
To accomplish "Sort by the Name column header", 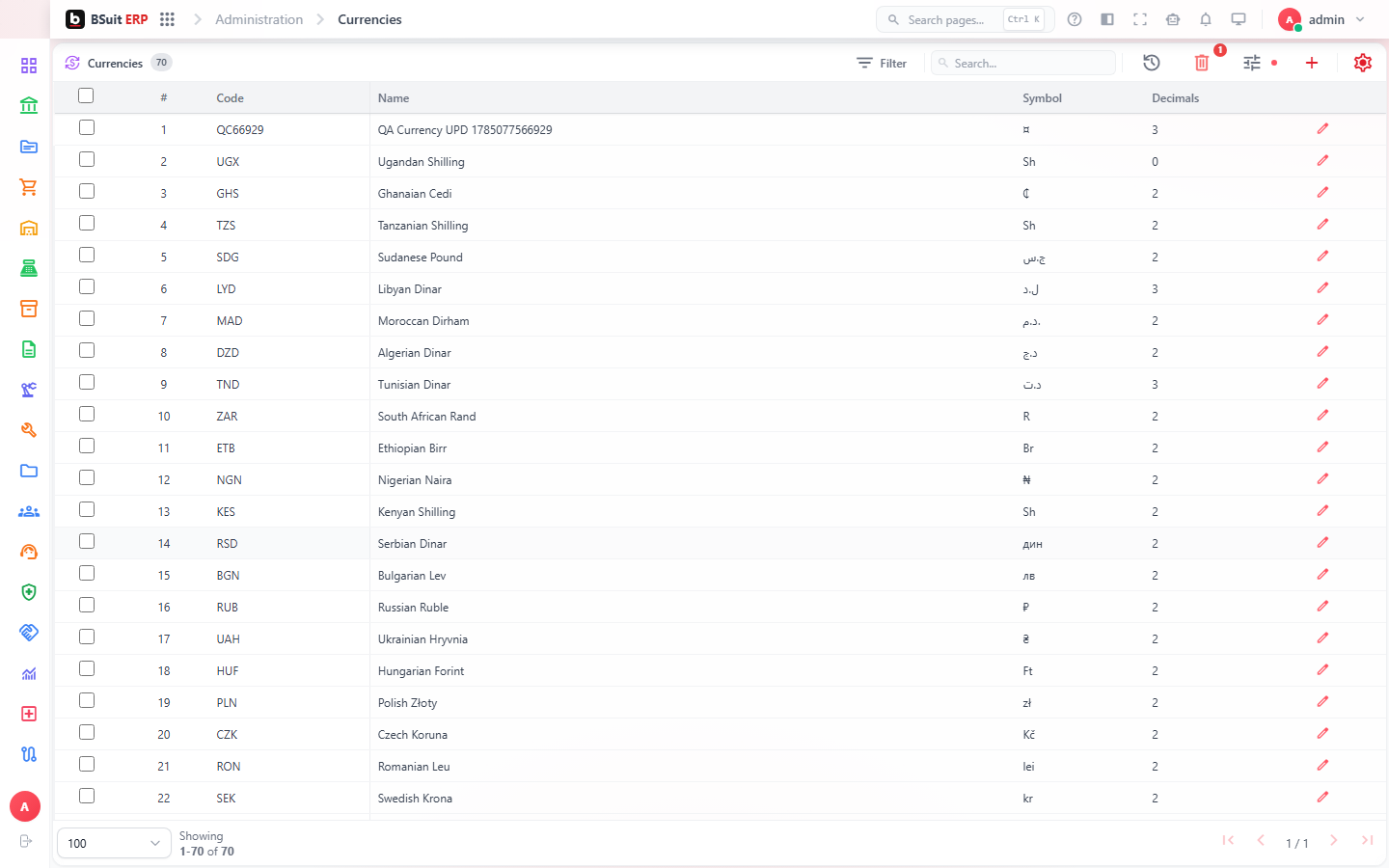I will (394, 98).
